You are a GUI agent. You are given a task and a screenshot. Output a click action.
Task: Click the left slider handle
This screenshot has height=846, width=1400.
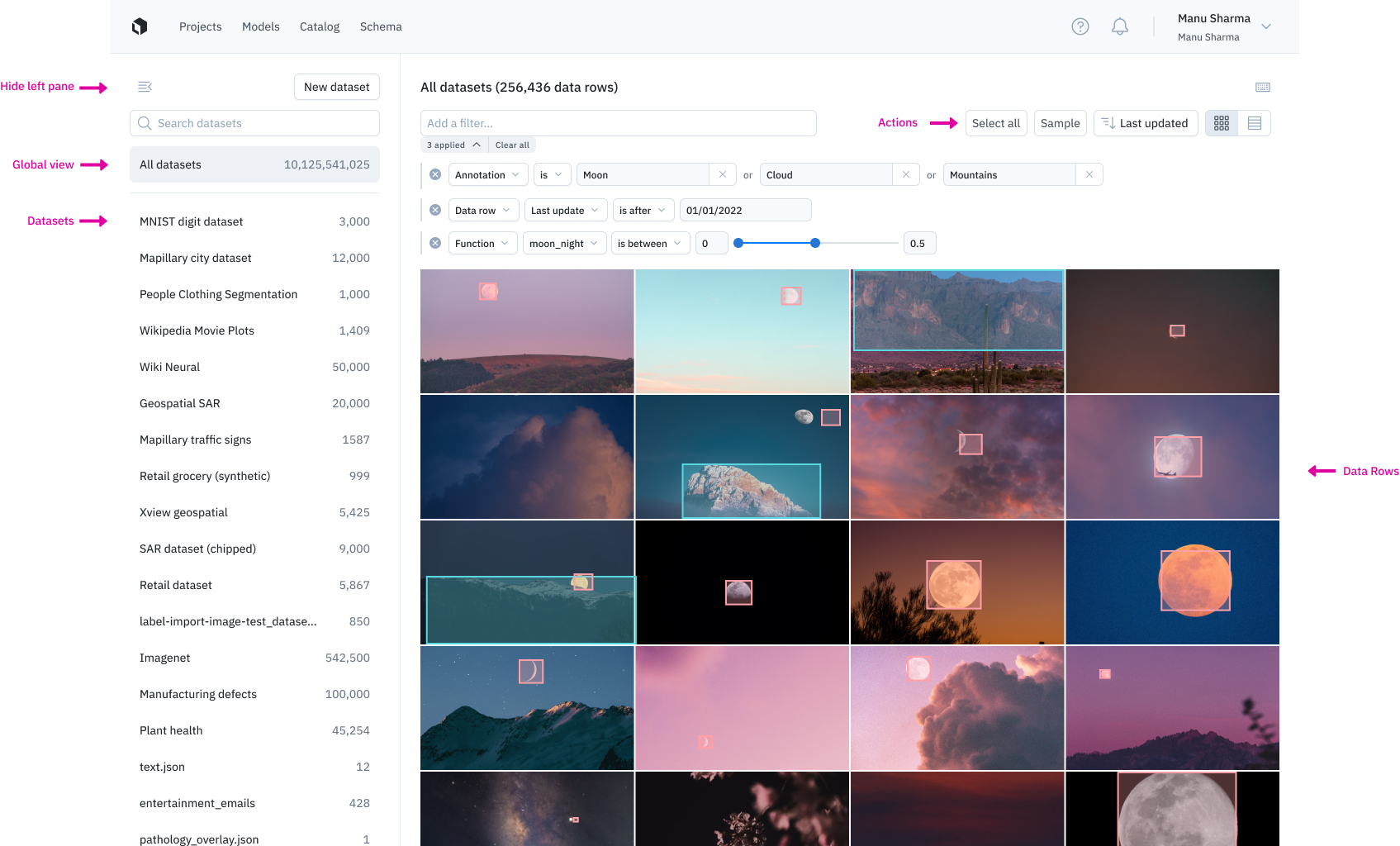pyautogui.click(x=738, y=243)
